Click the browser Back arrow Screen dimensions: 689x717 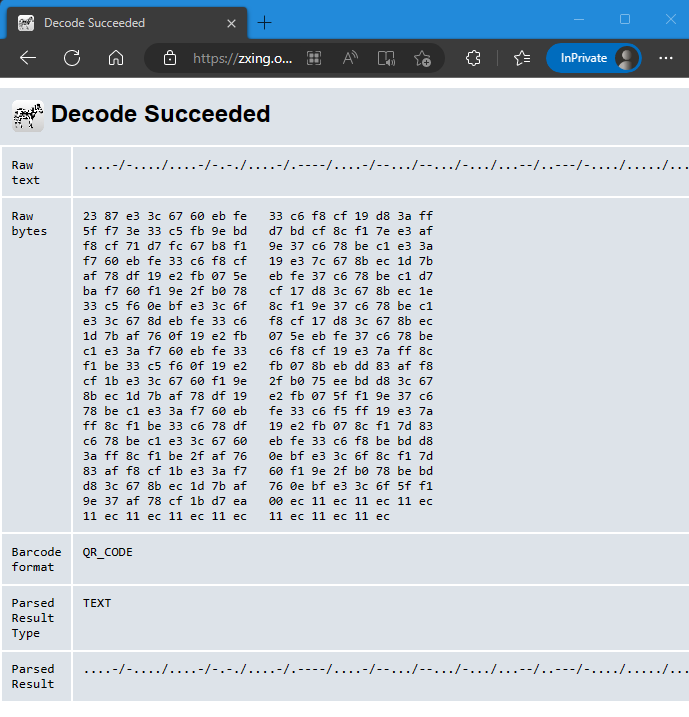click(27, 58)
